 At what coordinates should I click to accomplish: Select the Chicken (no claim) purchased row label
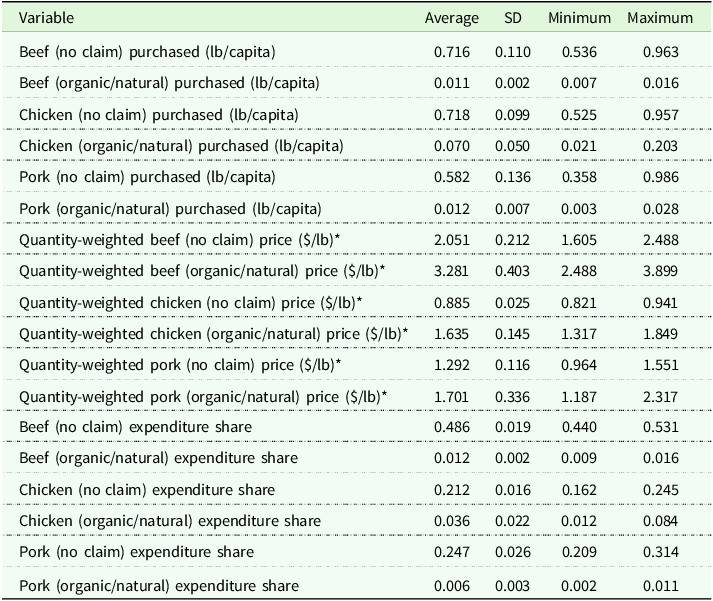tap(158, 114)
